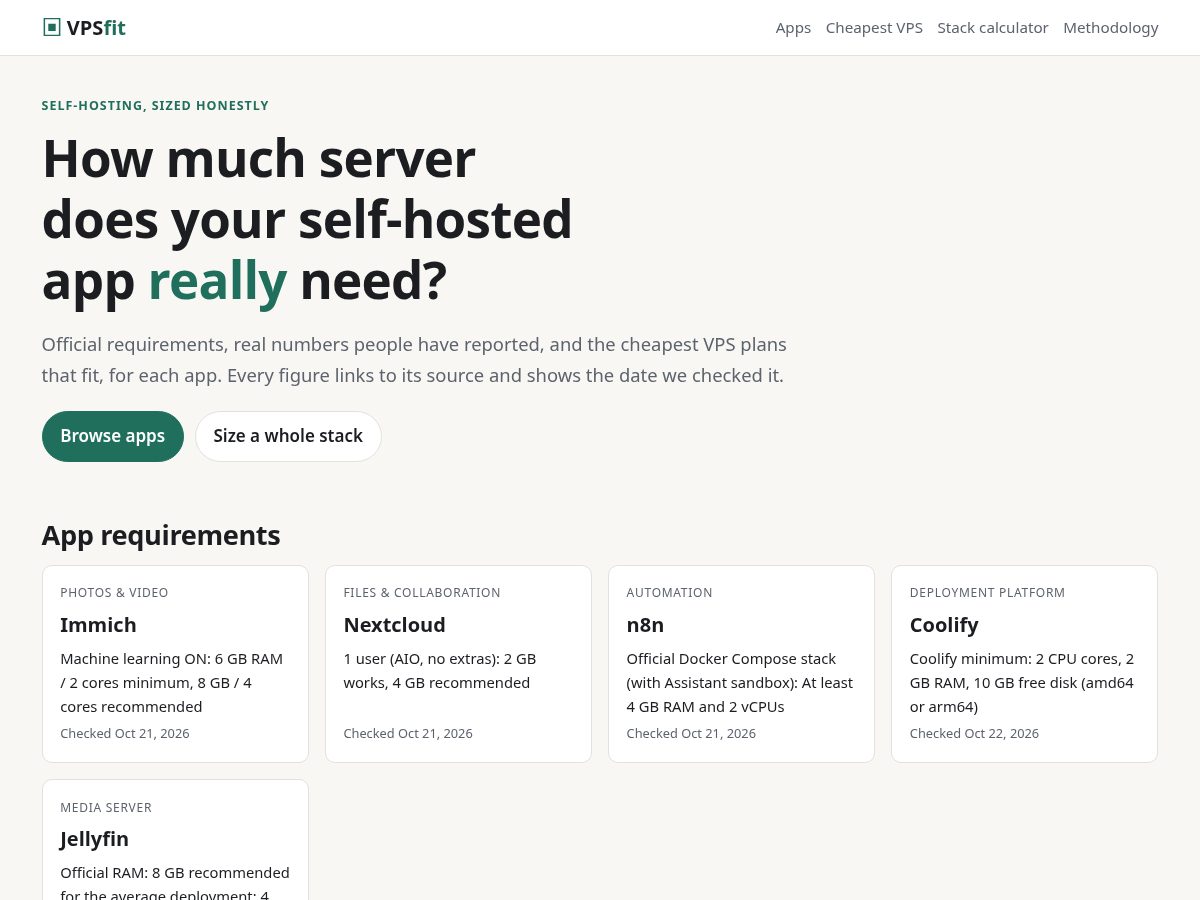Click the Official requirements intro paragraph
Screen dimensions: 1200x900
[x=414, y=360]
